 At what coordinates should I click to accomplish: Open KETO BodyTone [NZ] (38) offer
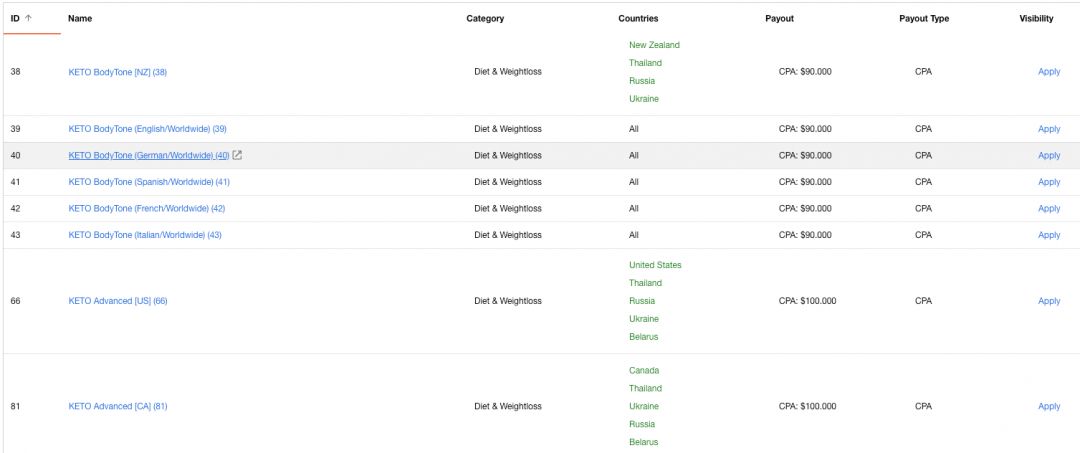click(117, 72)
